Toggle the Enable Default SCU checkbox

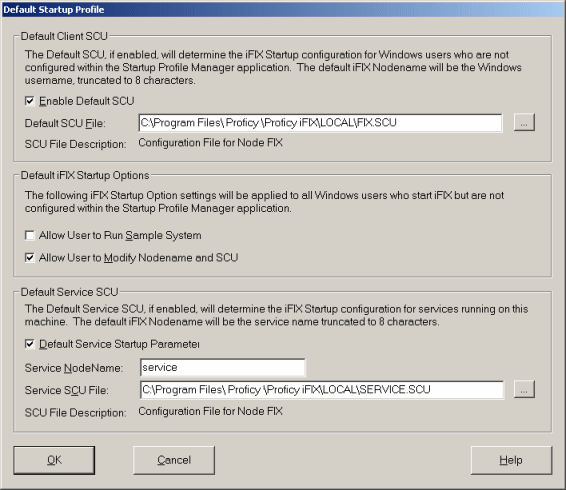pyautogui.click(x=30, y=101)
